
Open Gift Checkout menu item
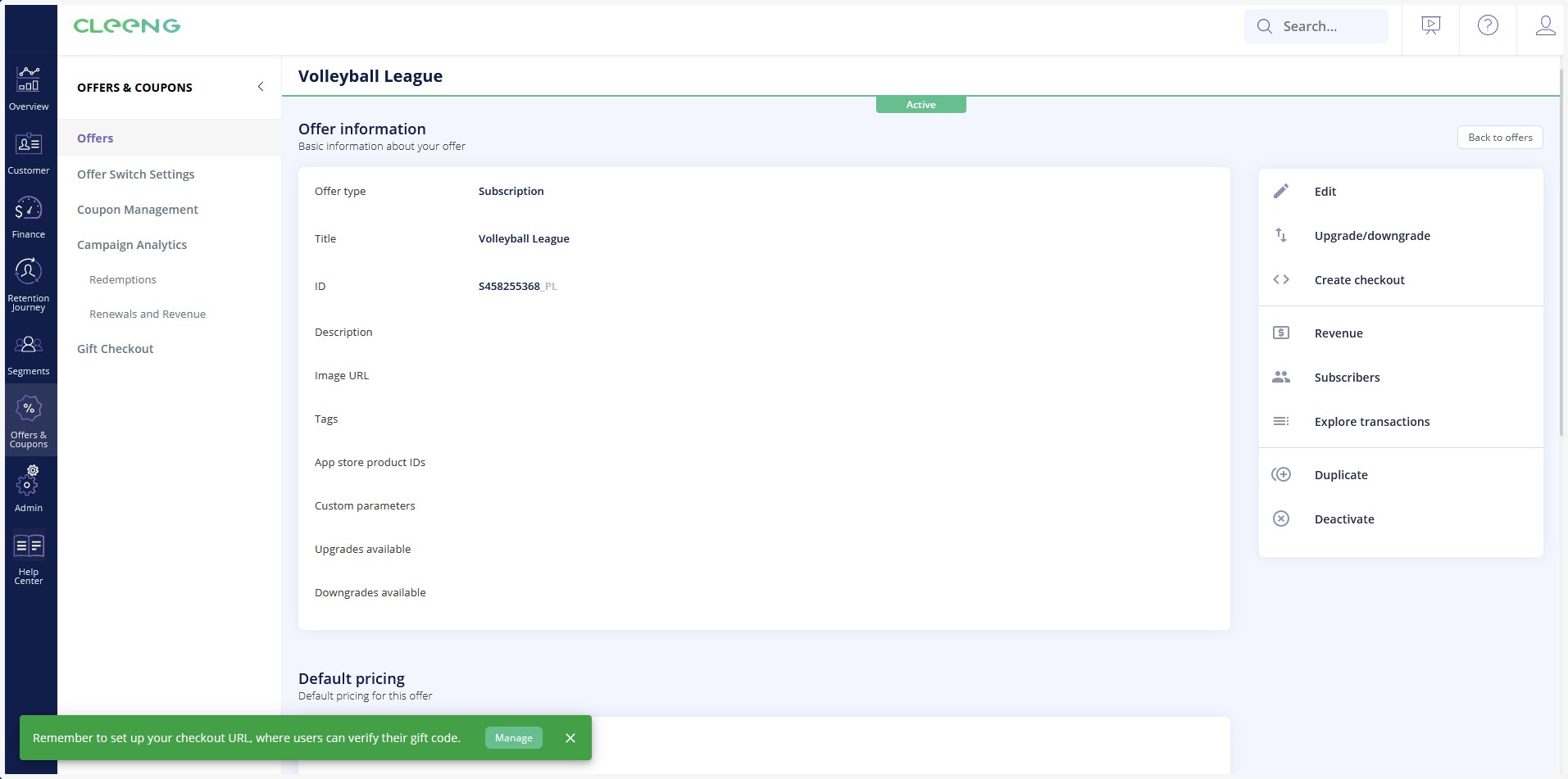[116, 349]
